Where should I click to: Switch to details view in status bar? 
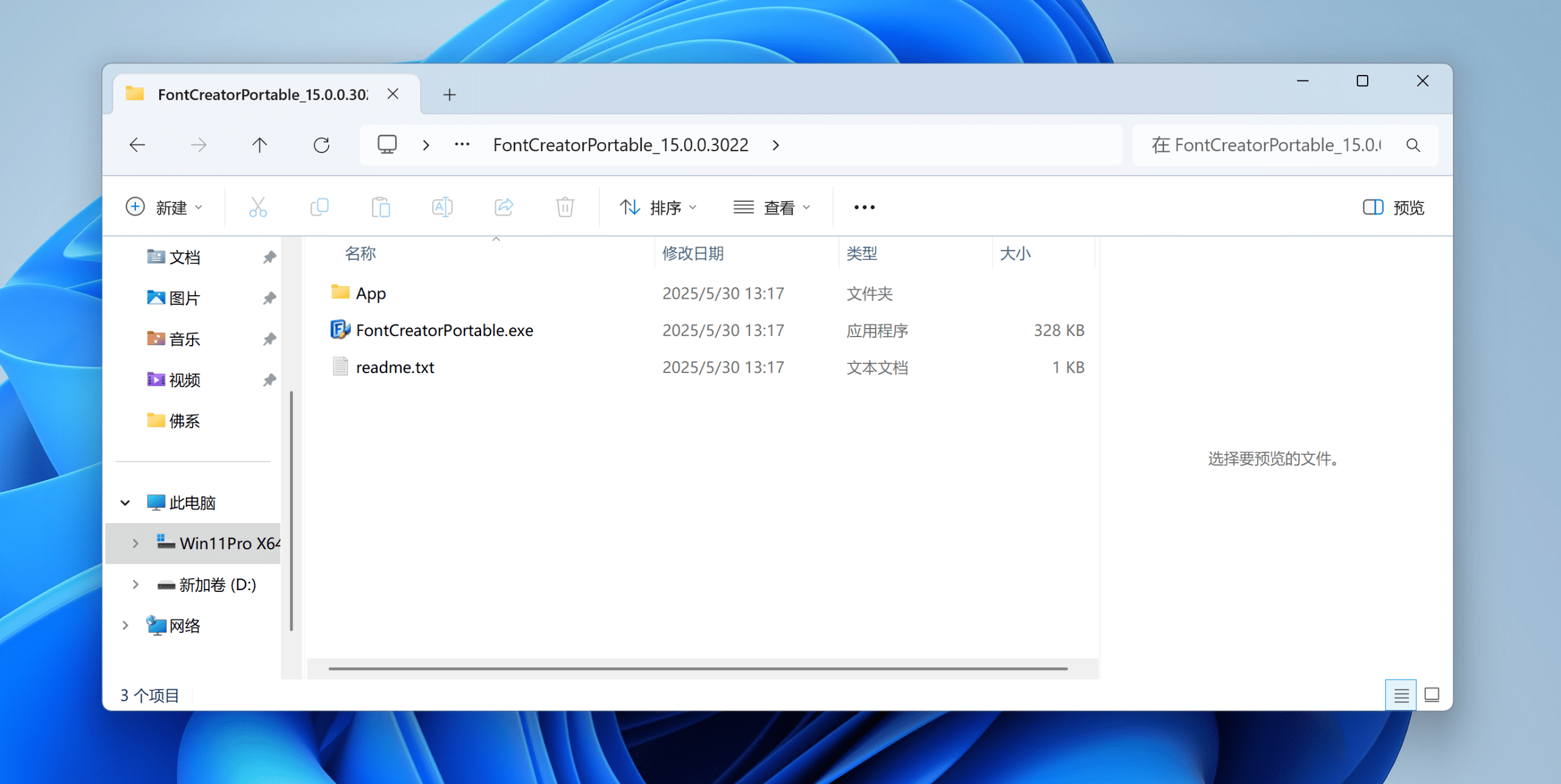1401,695
